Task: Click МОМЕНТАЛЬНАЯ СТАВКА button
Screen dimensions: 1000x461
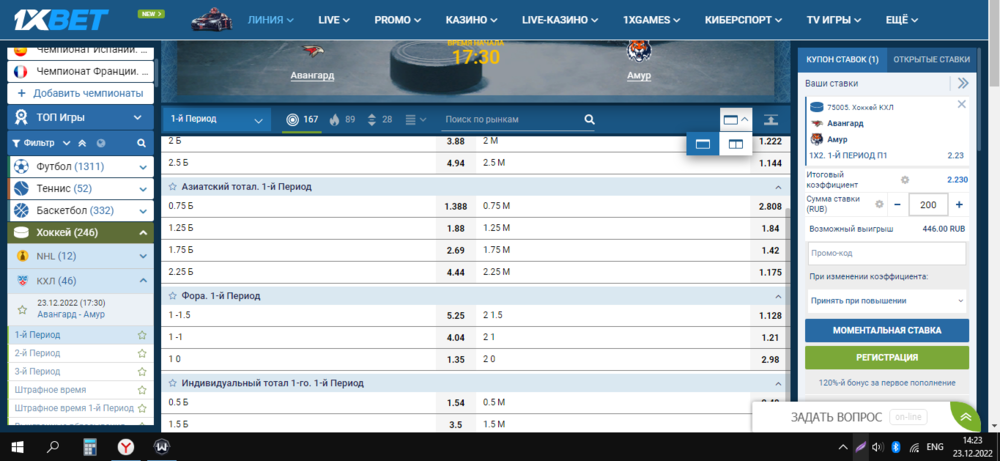Action: [886, 330]
